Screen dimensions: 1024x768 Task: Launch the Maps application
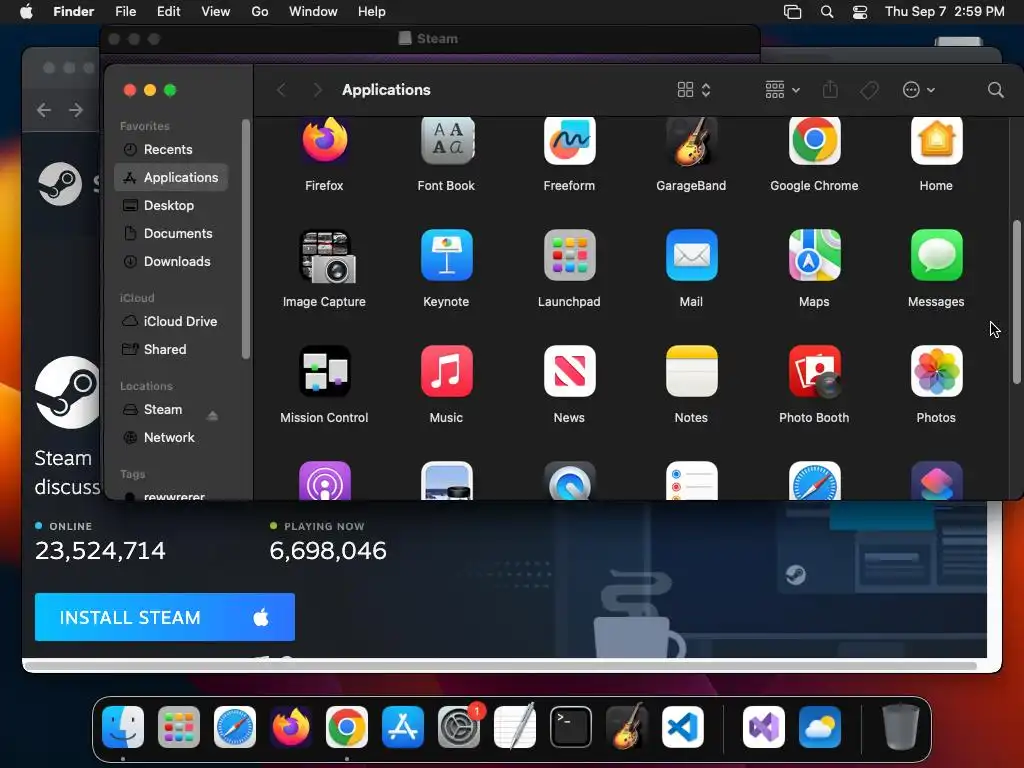point(814,255)
